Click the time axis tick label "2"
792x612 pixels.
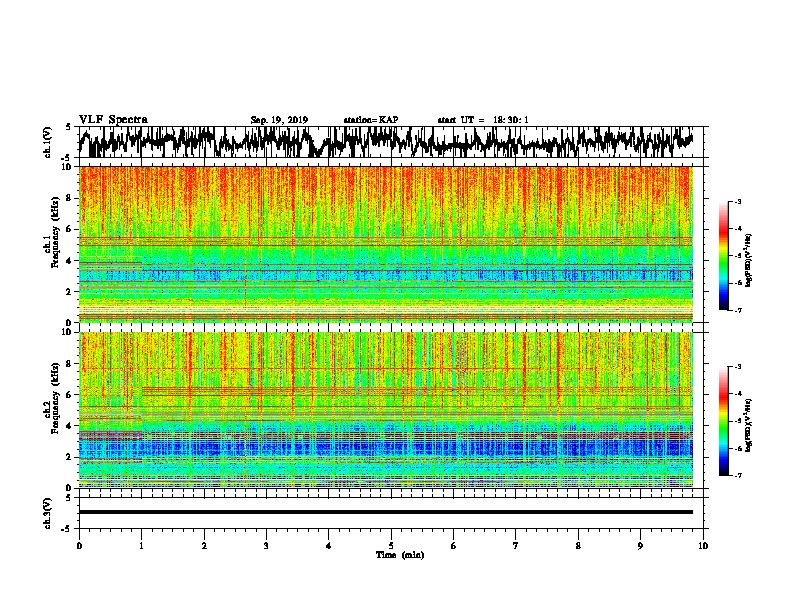(204, 546)
